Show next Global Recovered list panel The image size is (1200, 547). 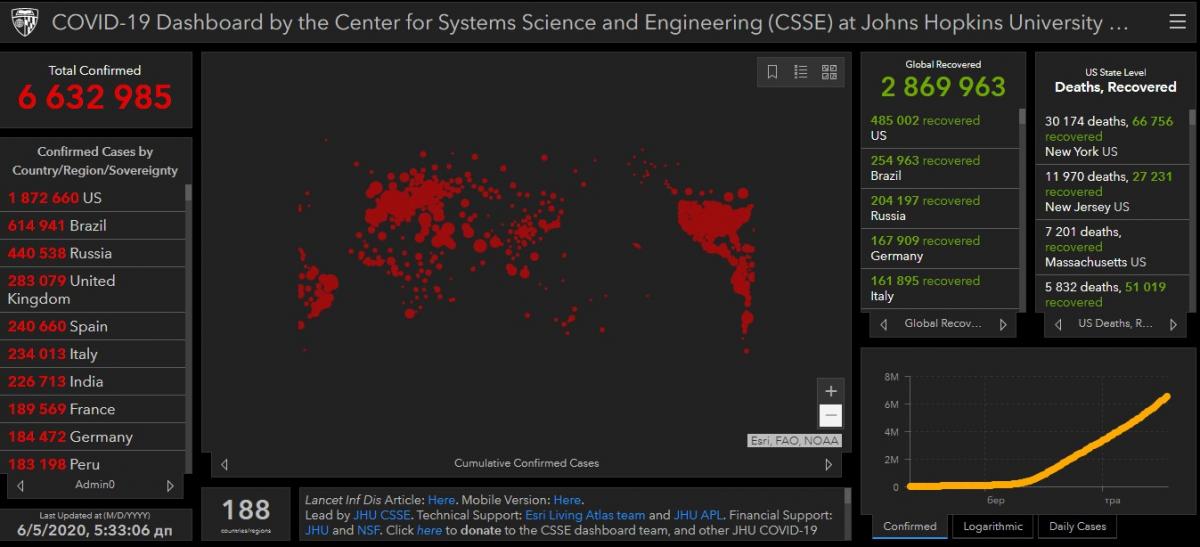[1003, 324]
